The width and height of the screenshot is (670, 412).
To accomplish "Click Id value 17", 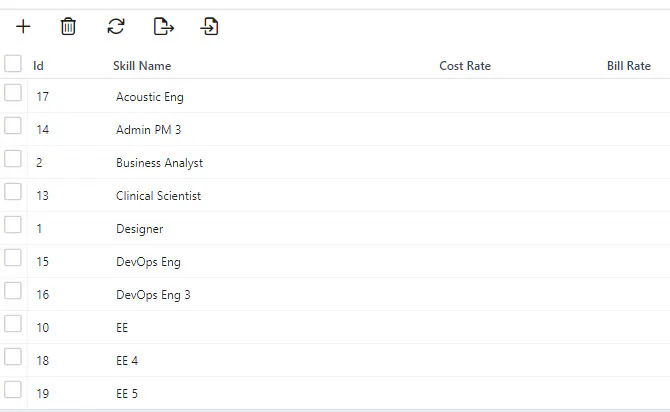I will point(43,97).
